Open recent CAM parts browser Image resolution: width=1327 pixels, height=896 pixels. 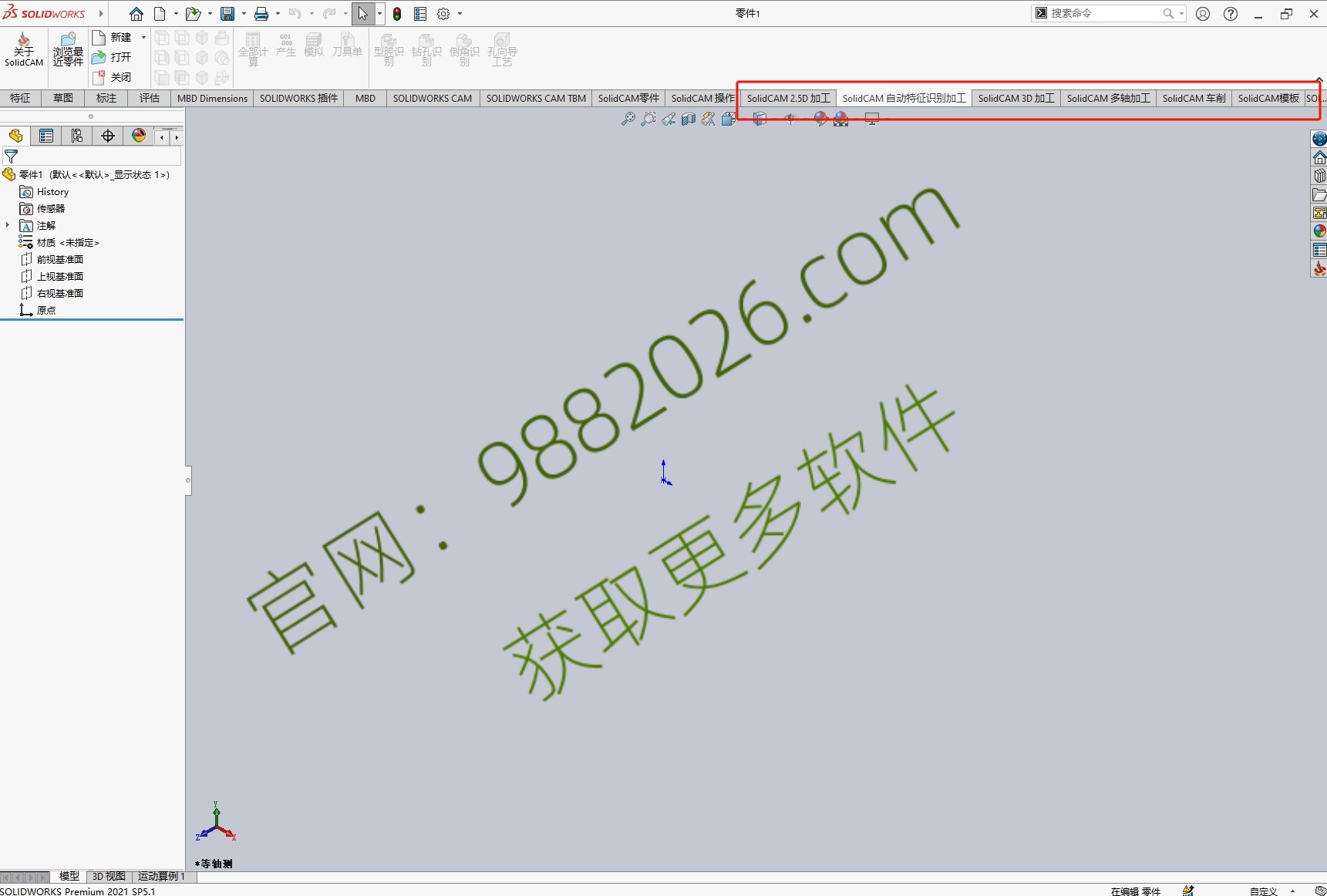point(68,50)
